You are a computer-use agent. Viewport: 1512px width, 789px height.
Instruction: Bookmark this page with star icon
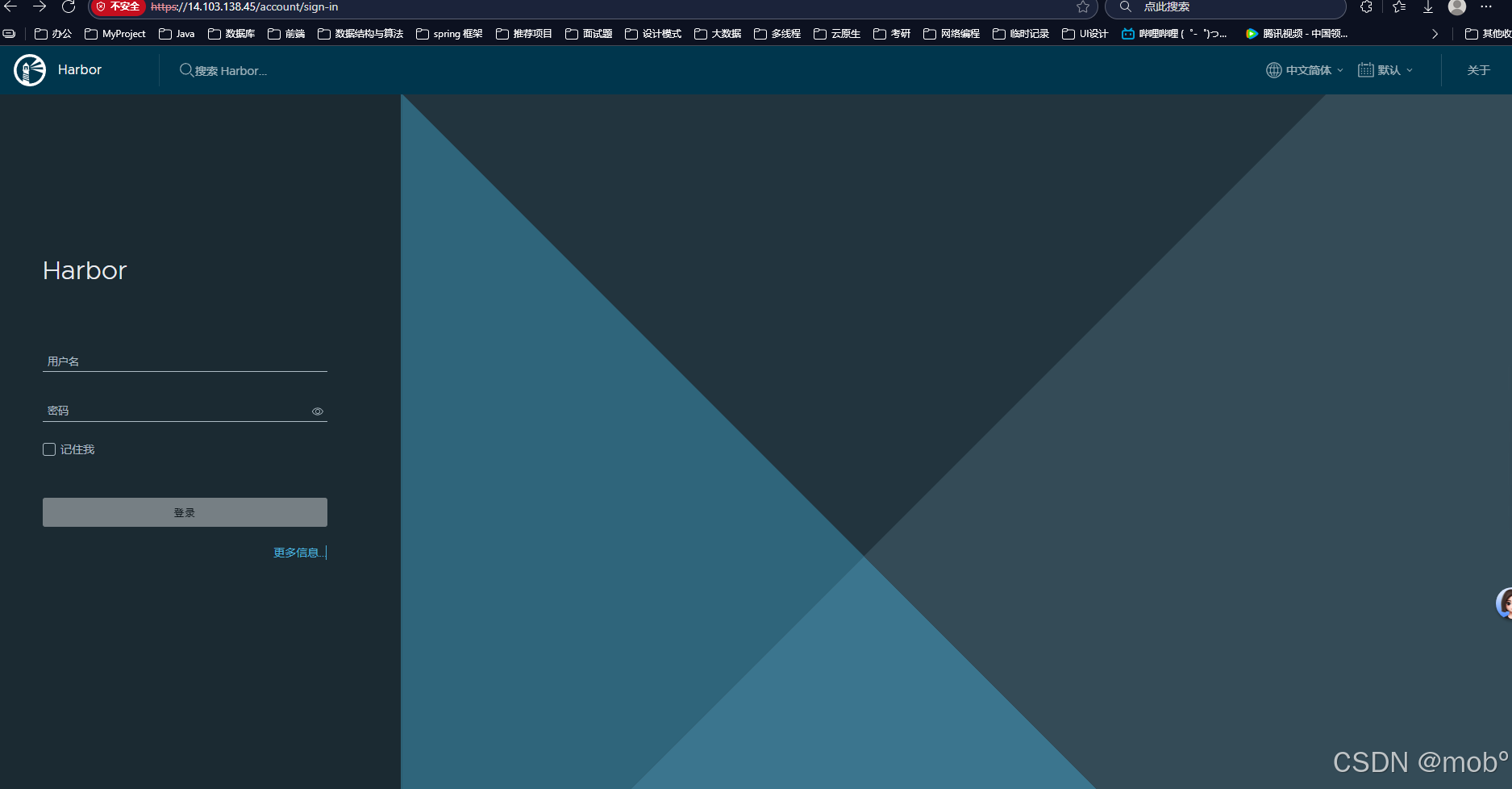coord(1083,6)
